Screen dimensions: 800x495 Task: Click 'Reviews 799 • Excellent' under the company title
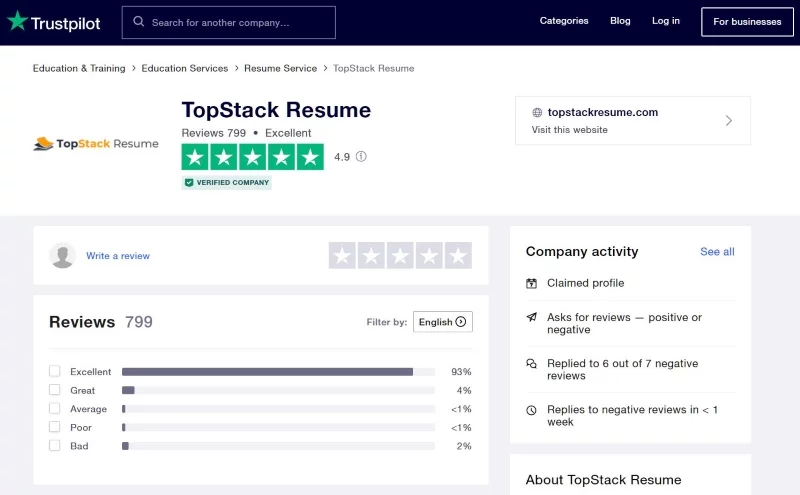246,133
